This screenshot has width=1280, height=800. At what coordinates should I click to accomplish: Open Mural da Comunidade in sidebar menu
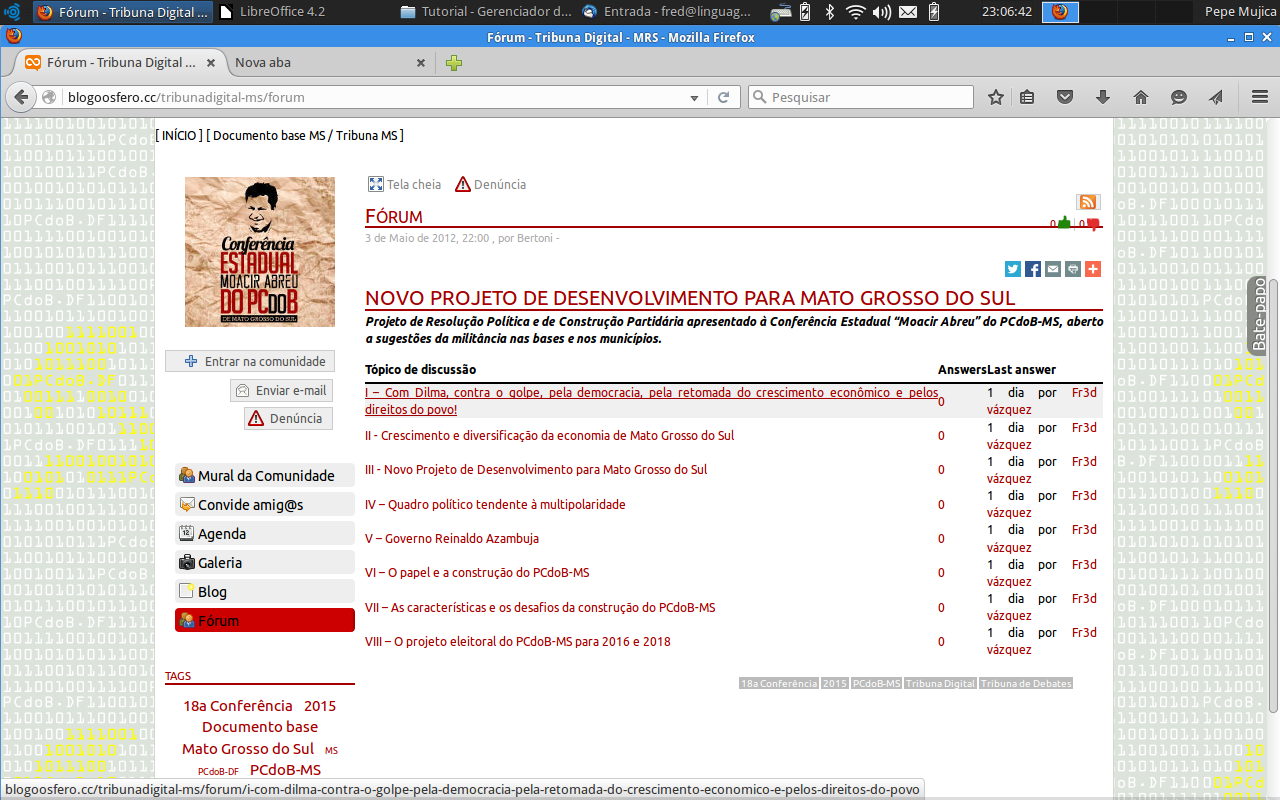click(265, 476)
